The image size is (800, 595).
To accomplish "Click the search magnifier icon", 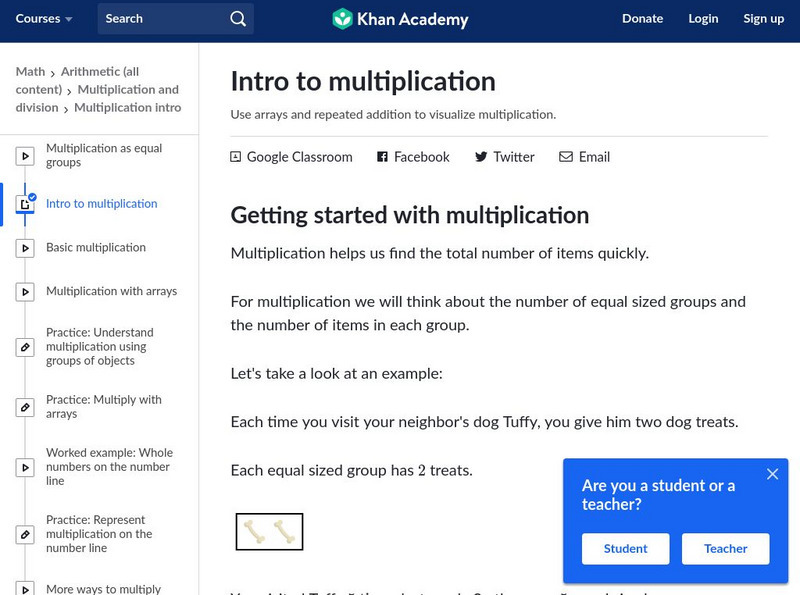I will click(x=237, y=19).
